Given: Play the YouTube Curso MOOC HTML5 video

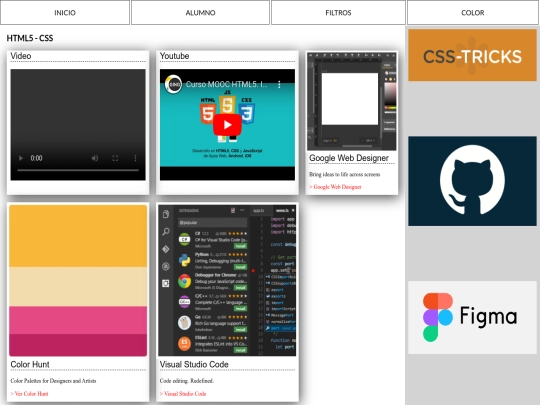Looking at the screenshot, I should 227,125.
